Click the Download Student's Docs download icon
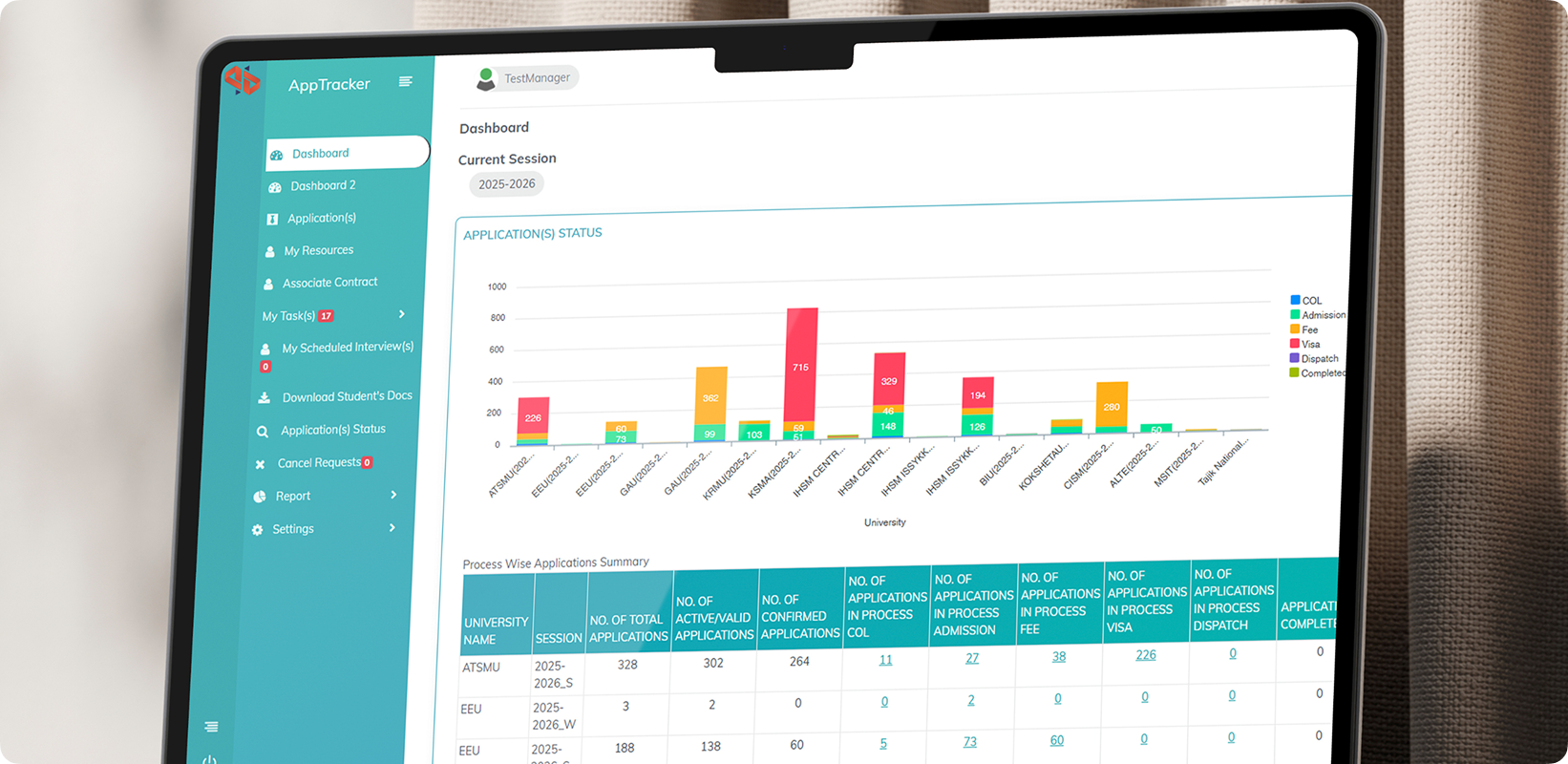 [x=265, y=397]
